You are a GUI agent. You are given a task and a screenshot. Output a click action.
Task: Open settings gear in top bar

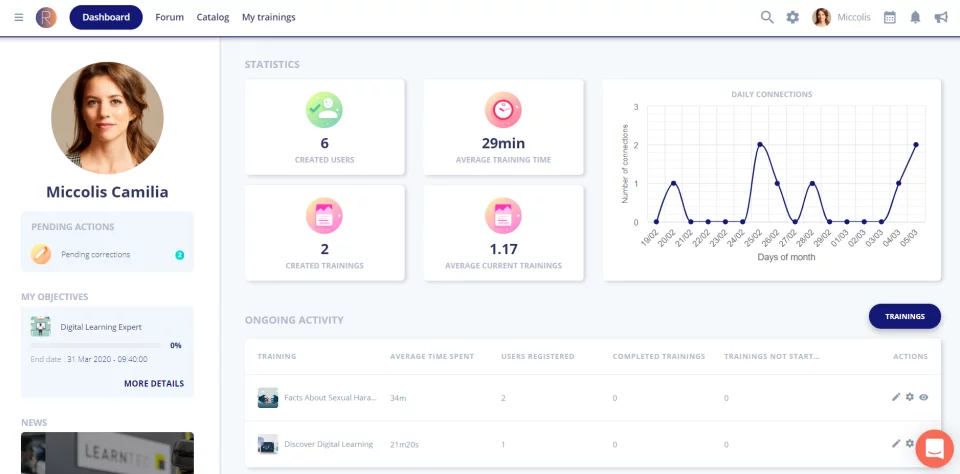793,17
